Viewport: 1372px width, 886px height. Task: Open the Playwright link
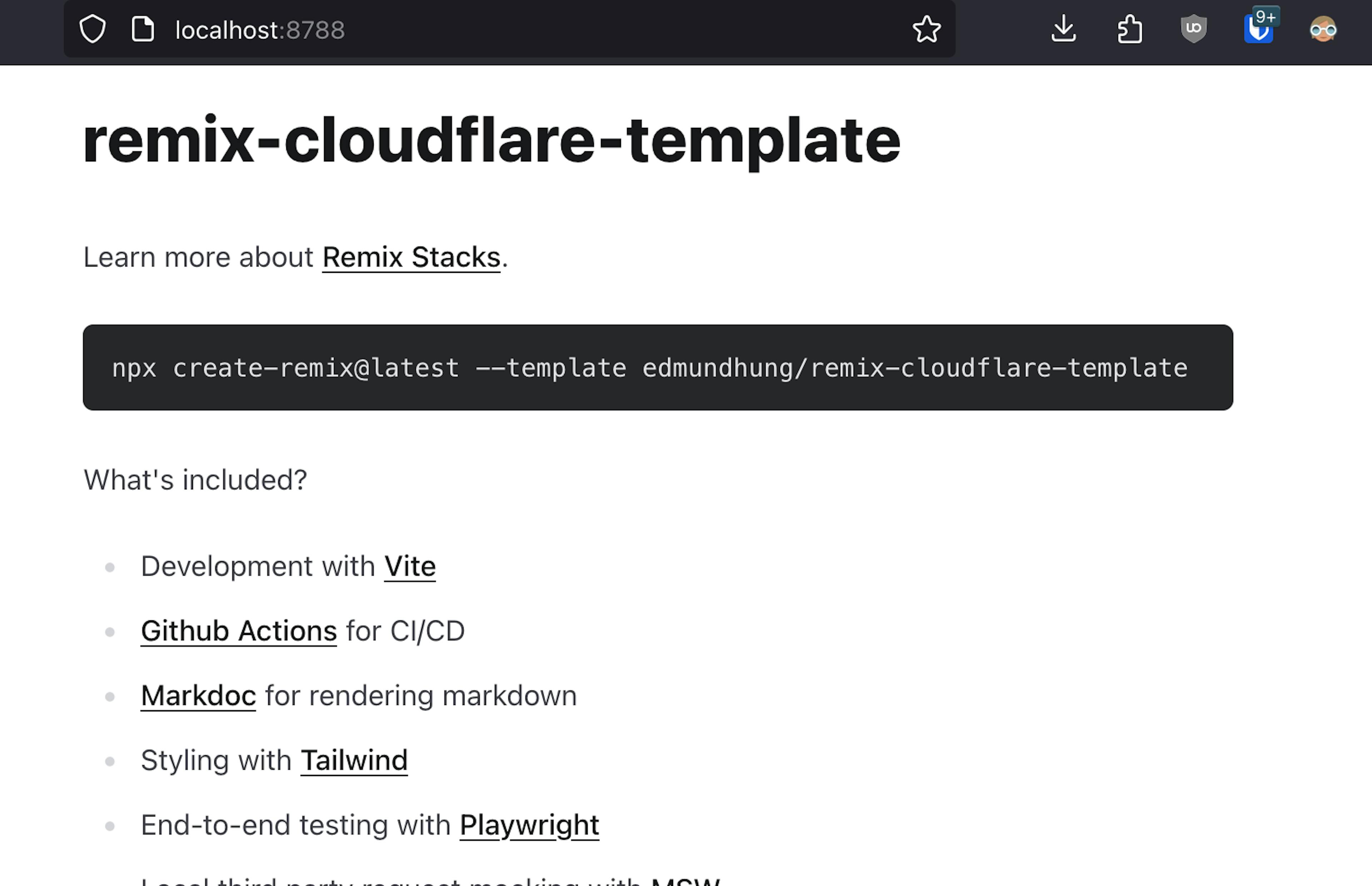(530, 826)
